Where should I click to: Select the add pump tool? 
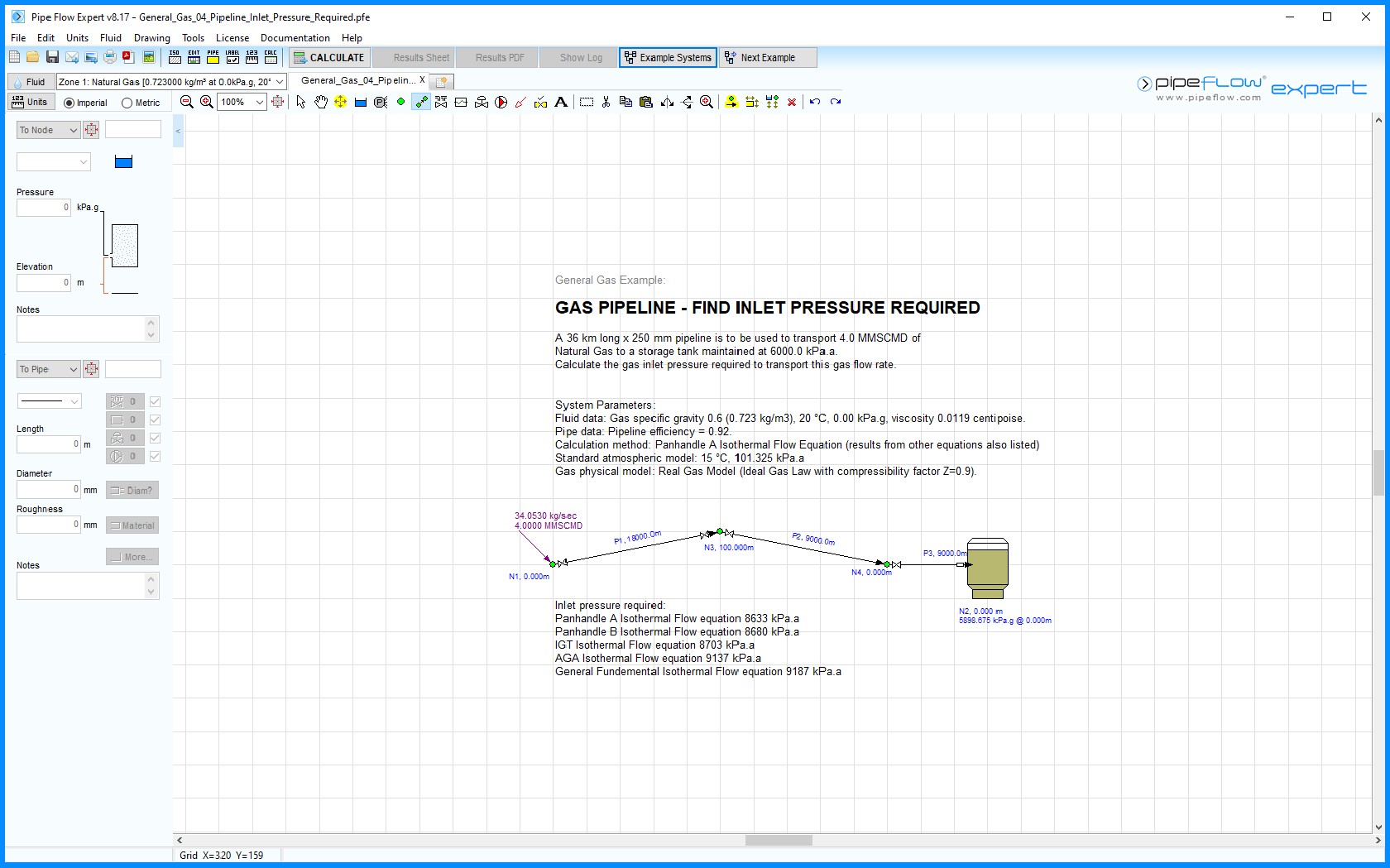click(x=501, y=102)
